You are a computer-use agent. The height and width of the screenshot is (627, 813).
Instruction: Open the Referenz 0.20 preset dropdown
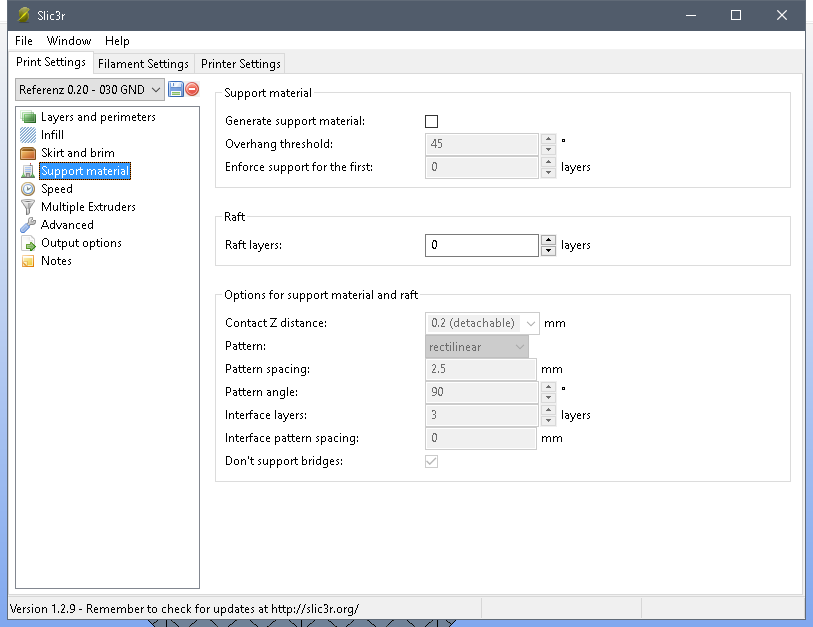point(90,90)
